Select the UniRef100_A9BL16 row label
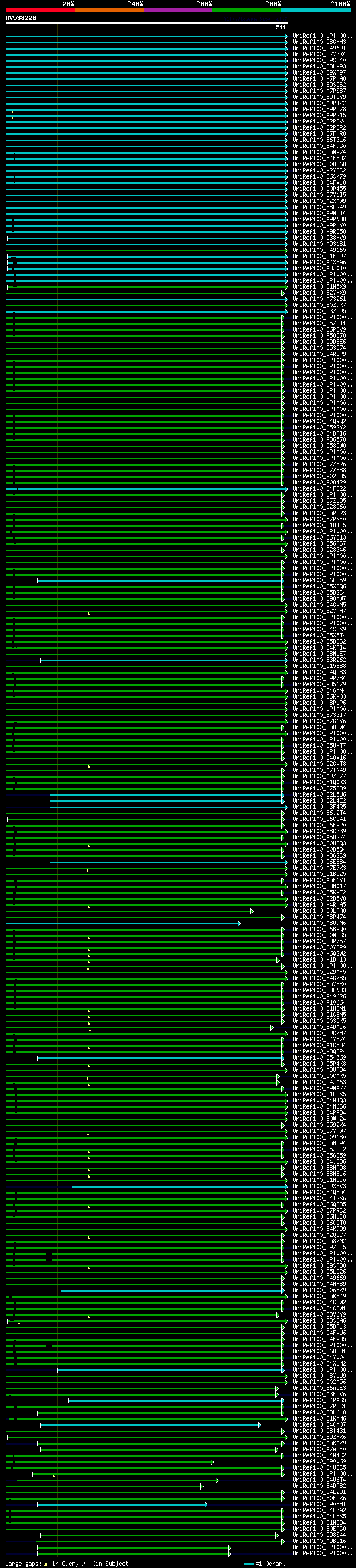This screenshot has height=1568, width=356. click(x=319, y=1541)
